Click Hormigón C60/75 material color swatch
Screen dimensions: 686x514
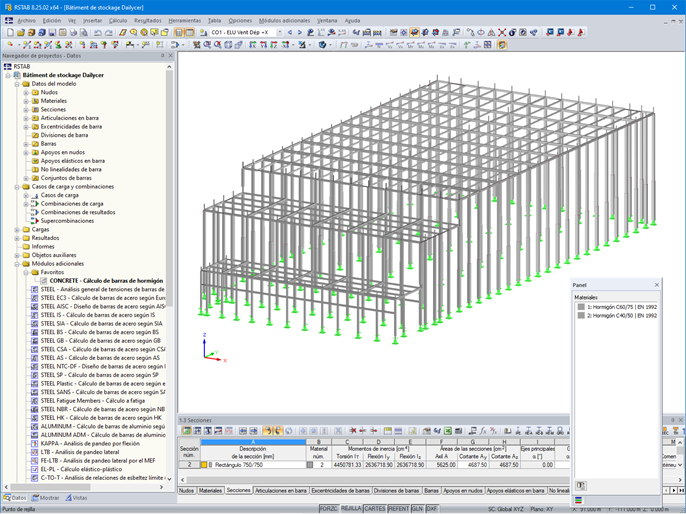(581, 307)
